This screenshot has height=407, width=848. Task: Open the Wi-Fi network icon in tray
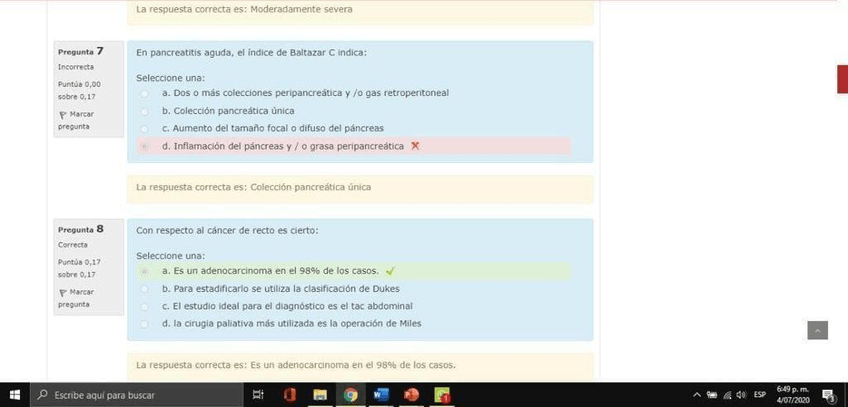point(727,395)
